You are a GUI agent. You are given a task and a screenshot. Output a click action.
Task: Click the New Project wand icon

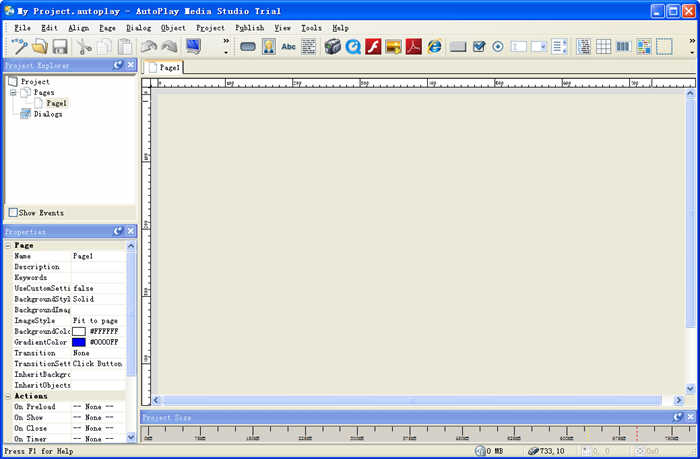[x=19, y=46]
